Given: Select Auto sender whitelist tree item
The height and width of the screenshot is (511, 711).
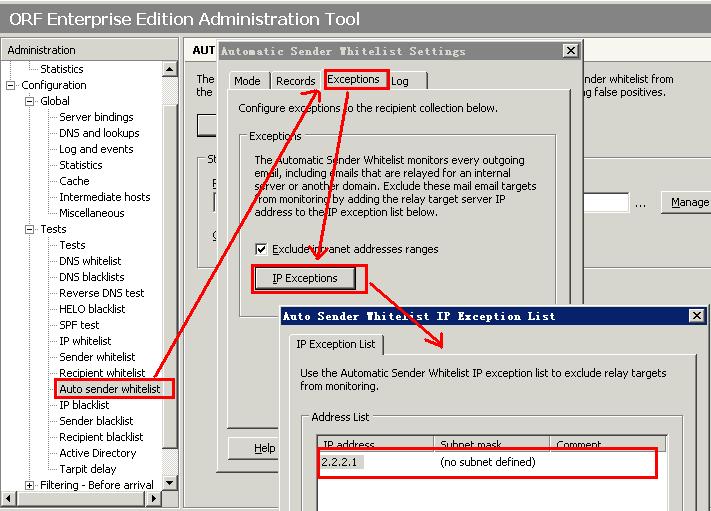Looking at the screenshot, I should coord(109,389).
